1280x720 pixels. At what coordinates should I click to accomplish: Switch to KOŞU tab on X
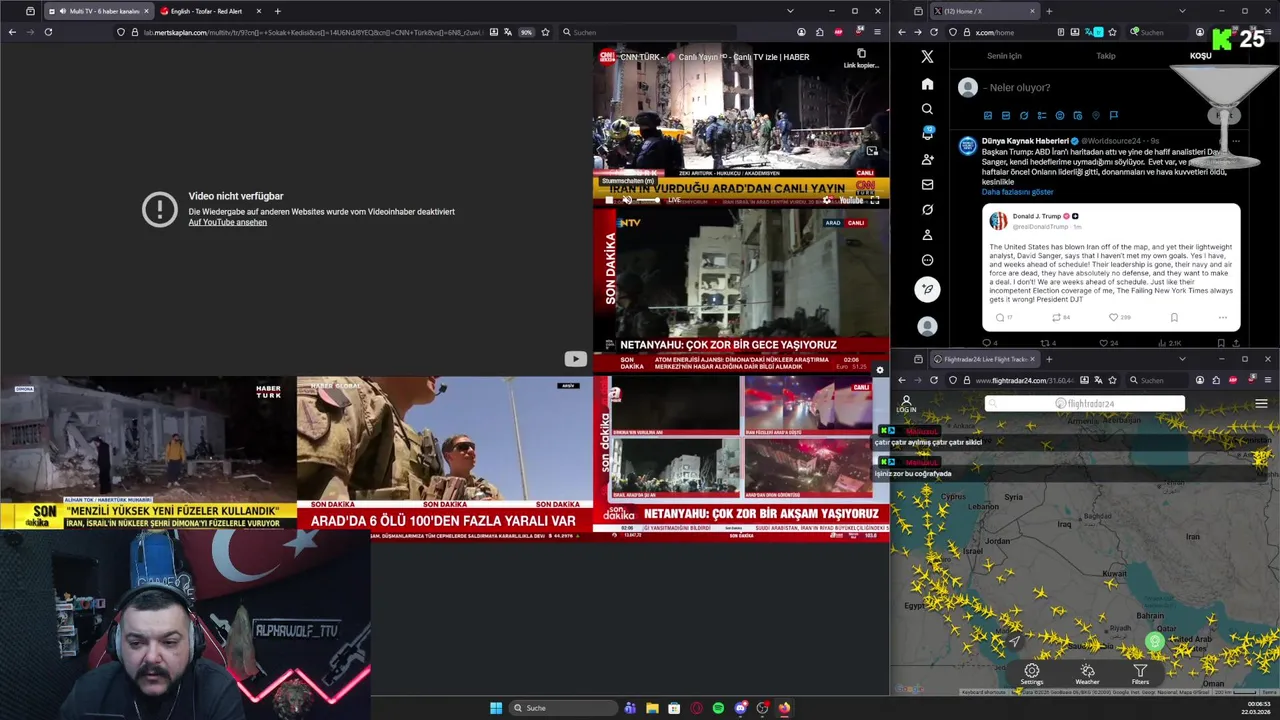(x=1200, y=56)
